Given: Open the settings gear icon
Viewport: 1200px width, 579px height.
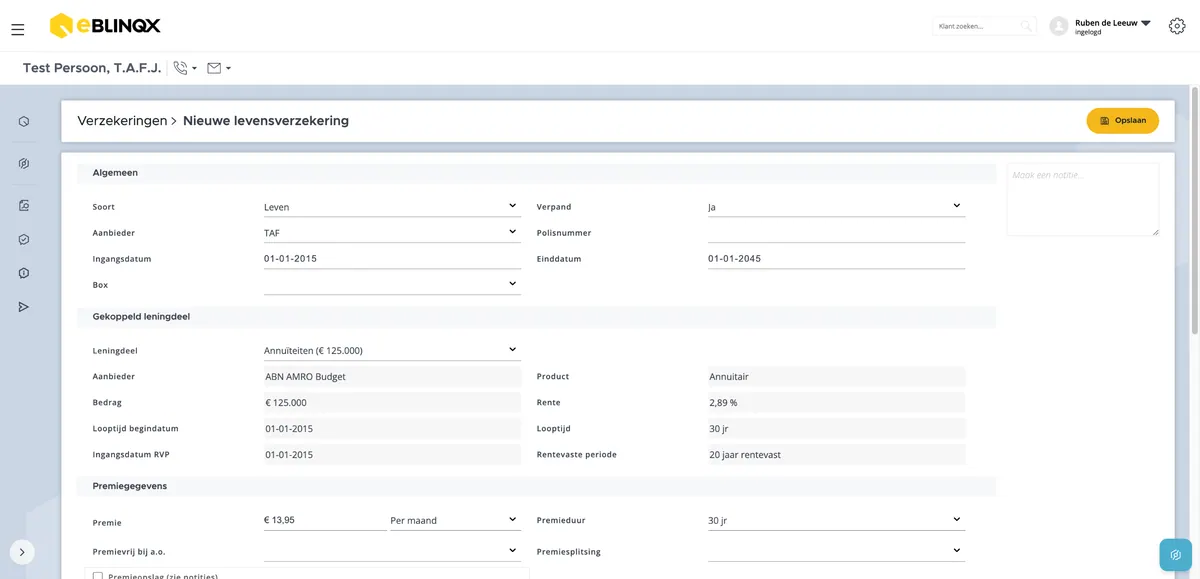Looking at the screenshot, I should [1177, 26].
